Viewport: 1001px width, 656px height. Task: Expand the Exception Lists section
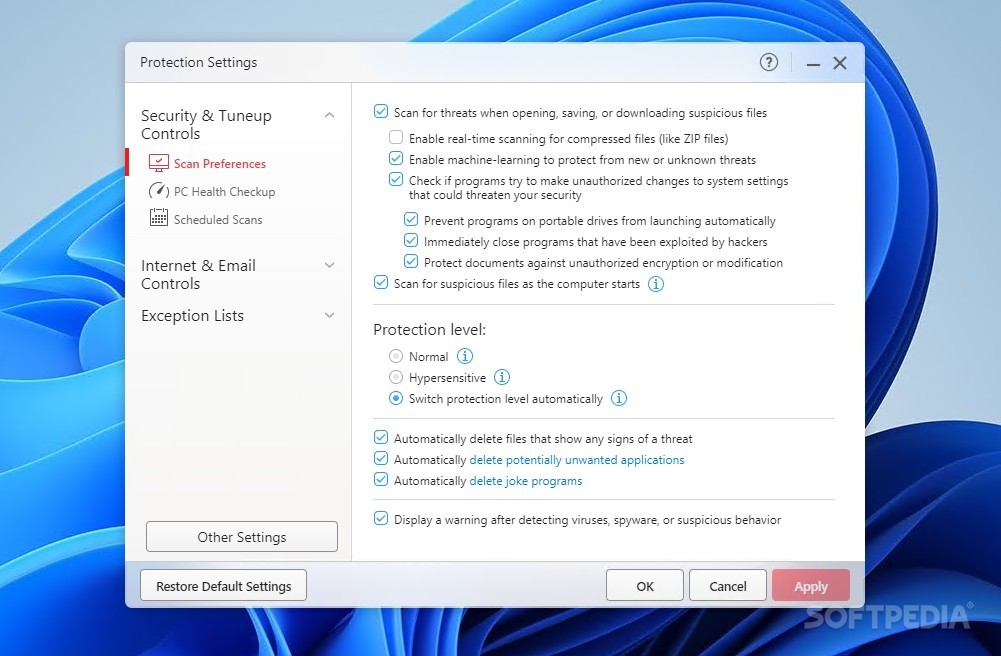click(329, 315)
